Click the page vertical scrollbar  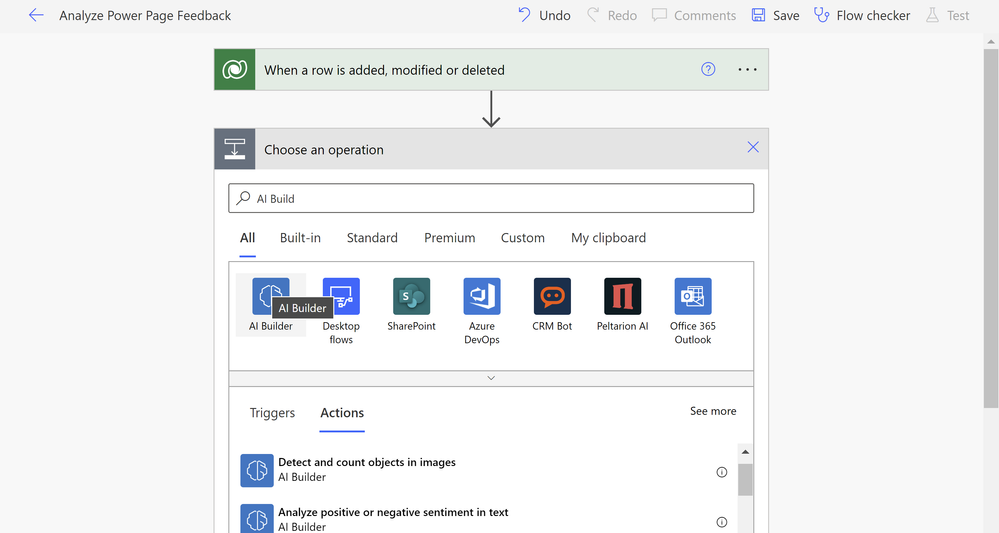pyautogui.click(x=990, y=229)
